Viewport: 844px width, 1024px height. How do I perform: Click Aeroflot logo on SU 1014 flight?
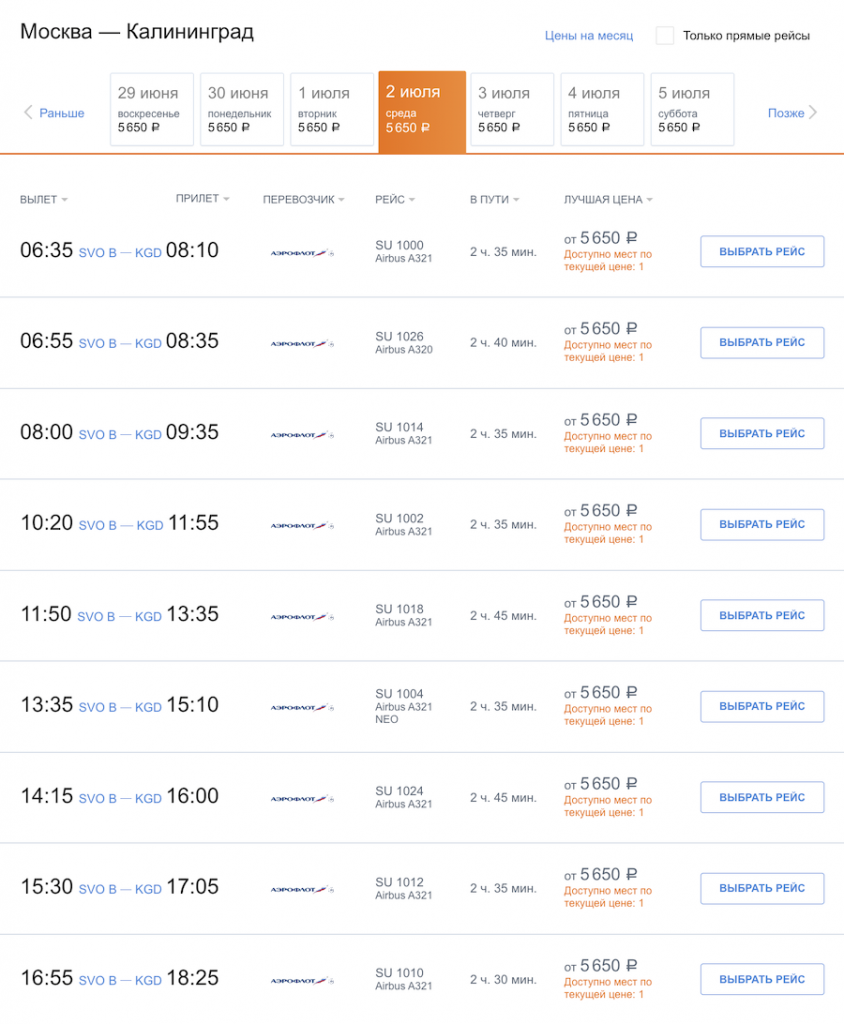tap(302, 435)
